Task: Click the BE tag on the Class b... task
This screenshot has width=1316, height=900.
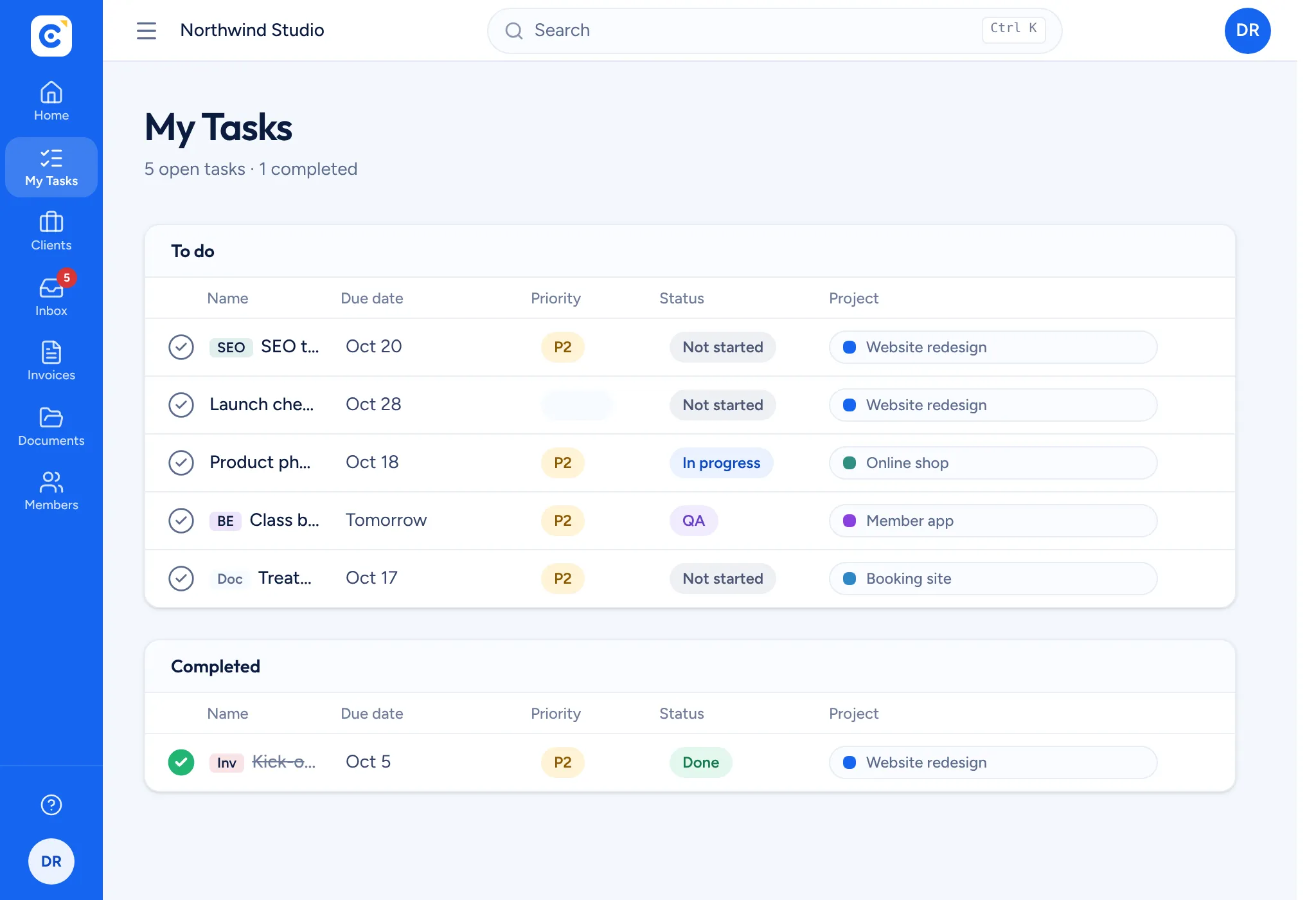Action: coord(226,521)
